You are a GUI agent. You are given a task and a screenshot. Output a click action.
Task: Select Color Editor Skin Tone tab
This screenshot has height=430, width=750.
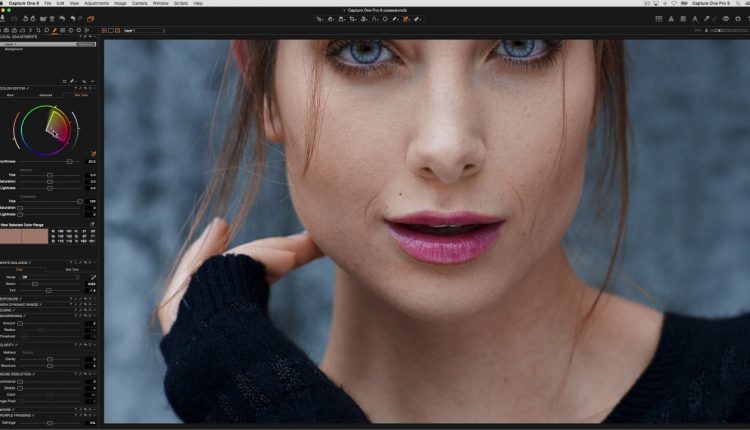point(81,95)
